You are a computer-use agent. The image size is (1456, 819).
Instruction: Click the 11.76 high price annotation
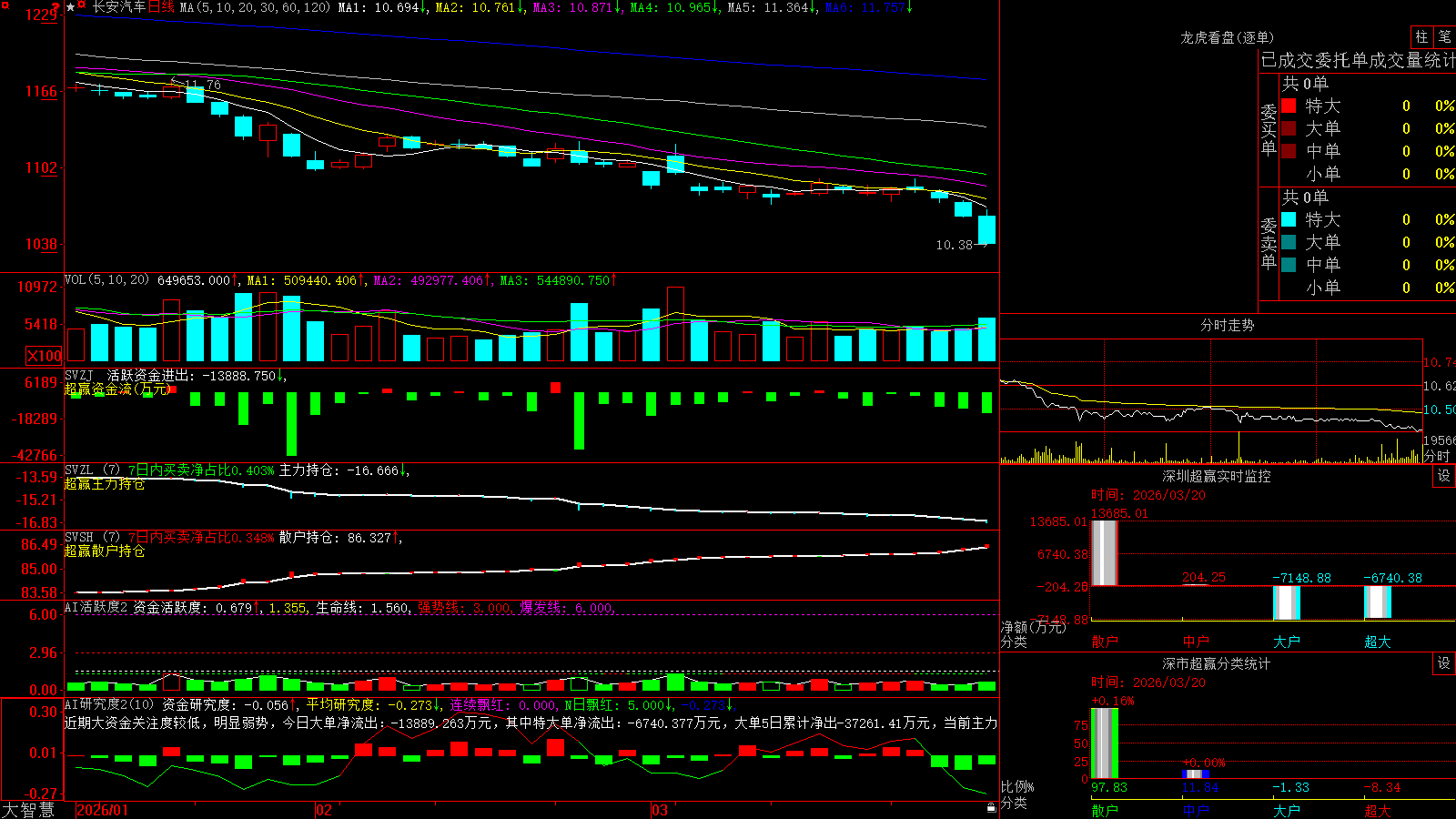(x=202, y=85)
